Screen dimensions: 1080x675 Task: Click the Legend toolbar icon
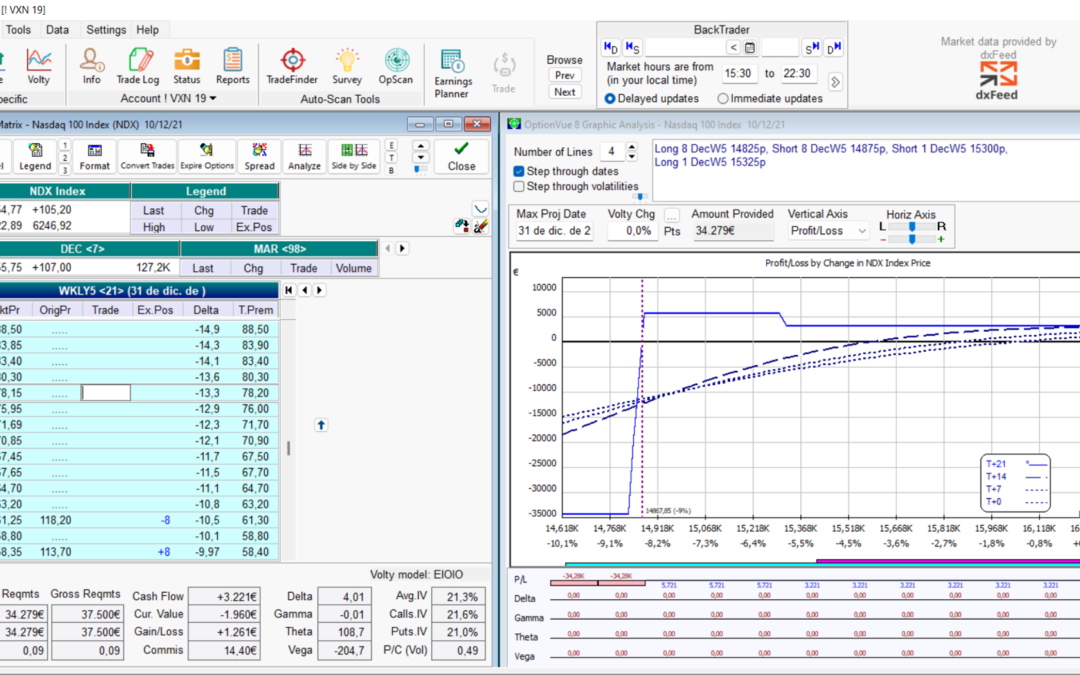[35, 156]
